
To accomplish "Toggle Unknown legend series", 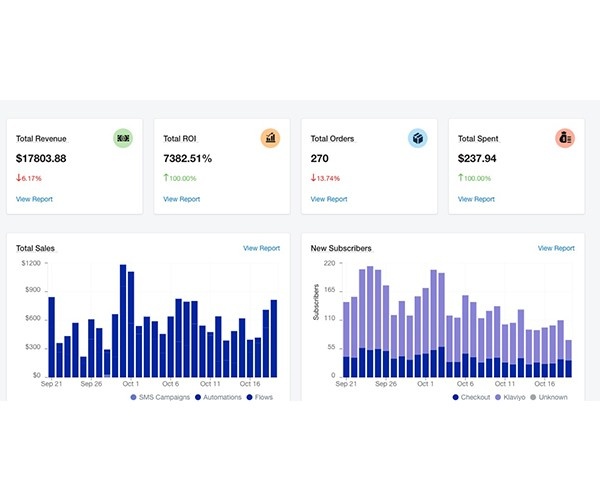I will point(549,397).
